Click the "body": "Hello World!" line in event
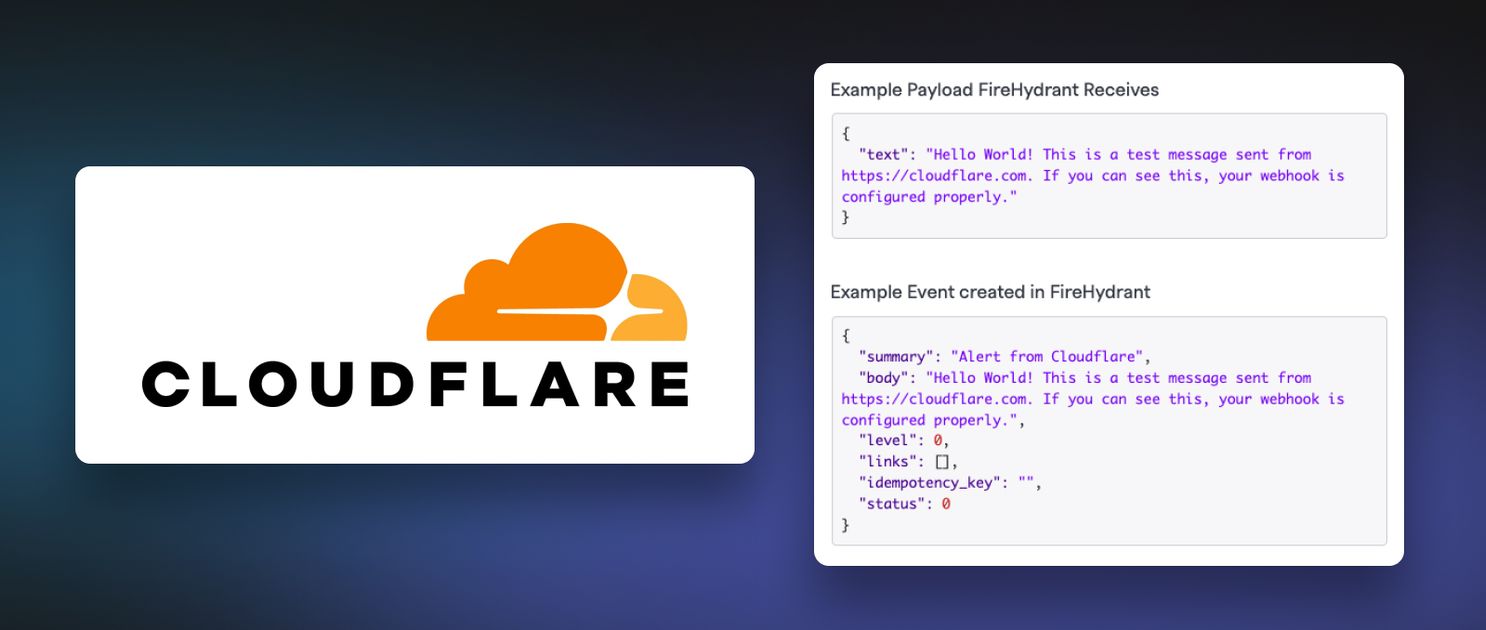Image resolution: width=1486 pixels, height=630 pixels. (x=1084, y=377)
